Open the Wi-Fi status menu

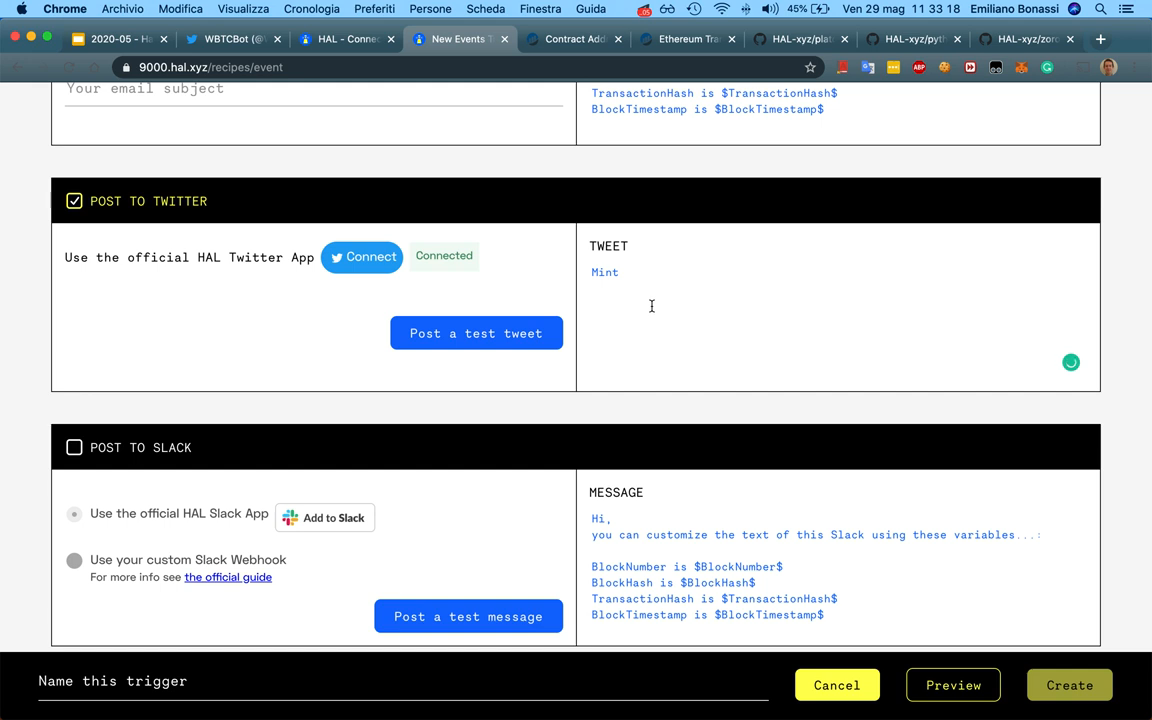coord(721,9)
